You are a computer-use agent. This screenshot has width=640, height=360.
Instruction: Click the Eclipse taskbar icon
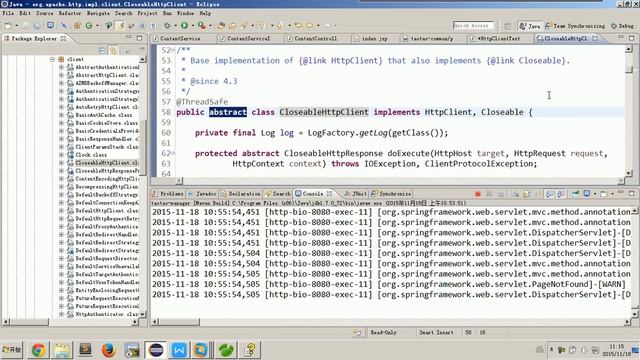click(x=156, y=350)
